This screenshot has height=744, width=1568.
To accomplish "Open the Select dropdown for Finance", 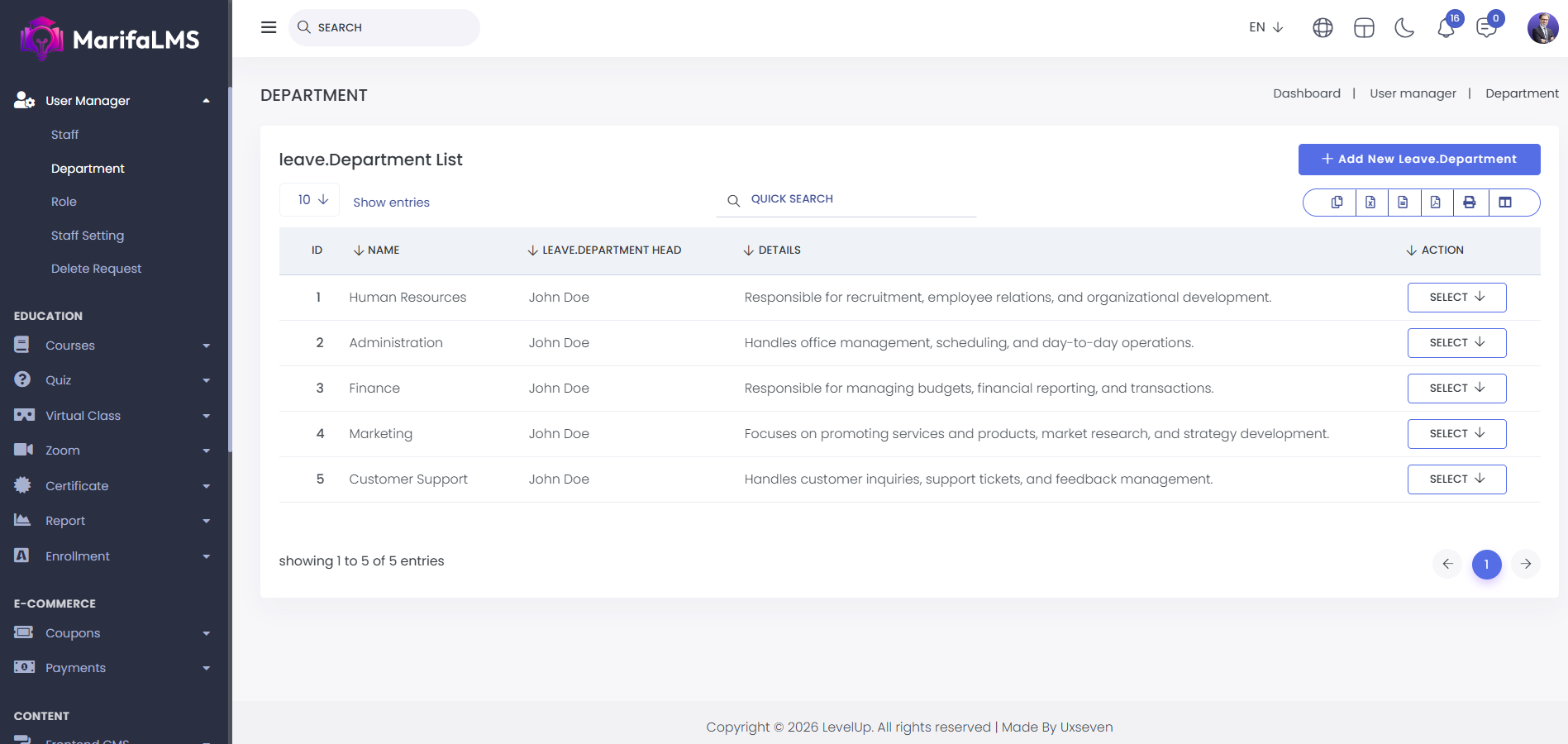I will tap(1456, 389).
